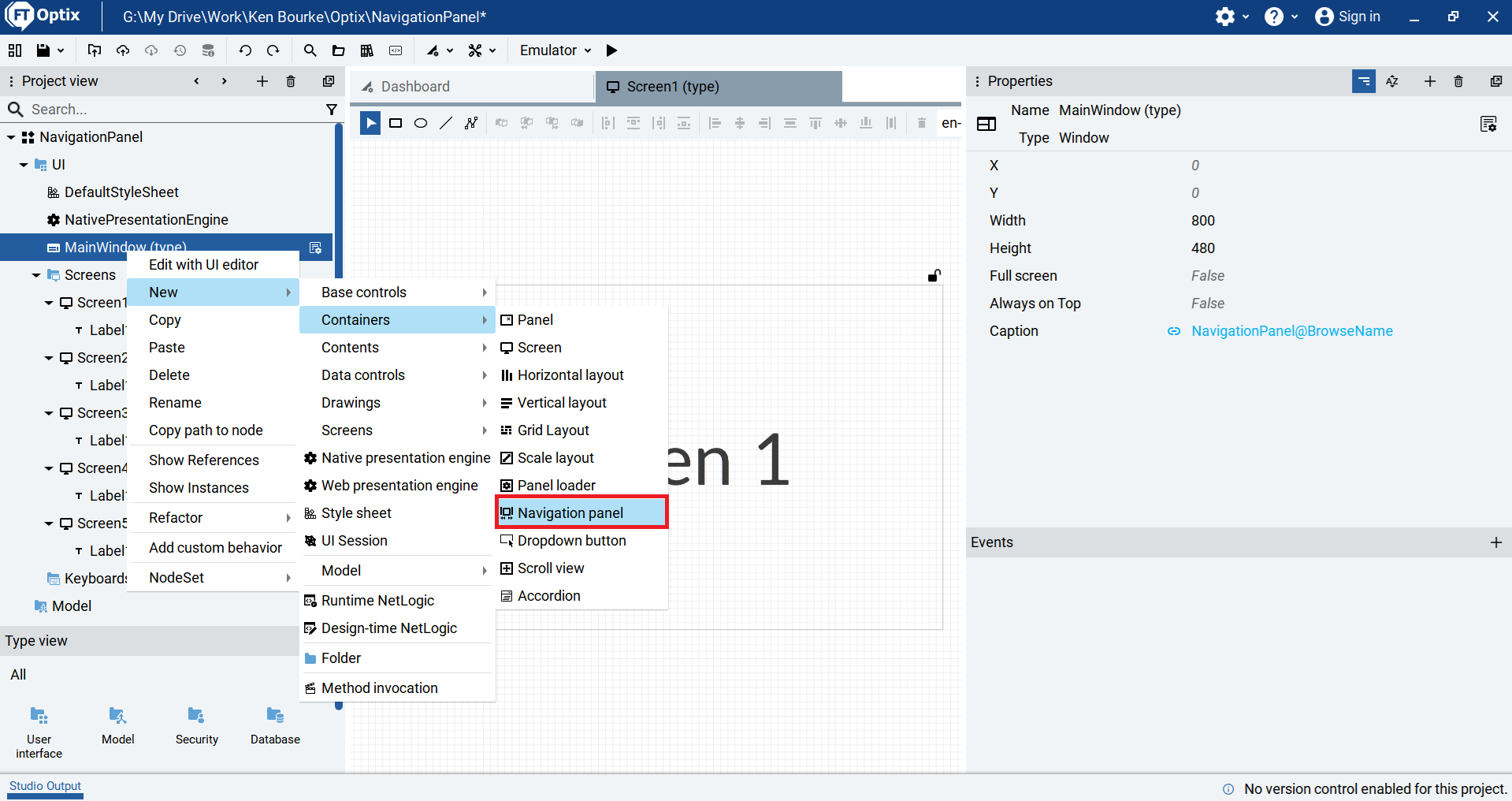The image size is (1512, 801).
Task: Open the project folder icon in toolbar
Action: (339, 50)
